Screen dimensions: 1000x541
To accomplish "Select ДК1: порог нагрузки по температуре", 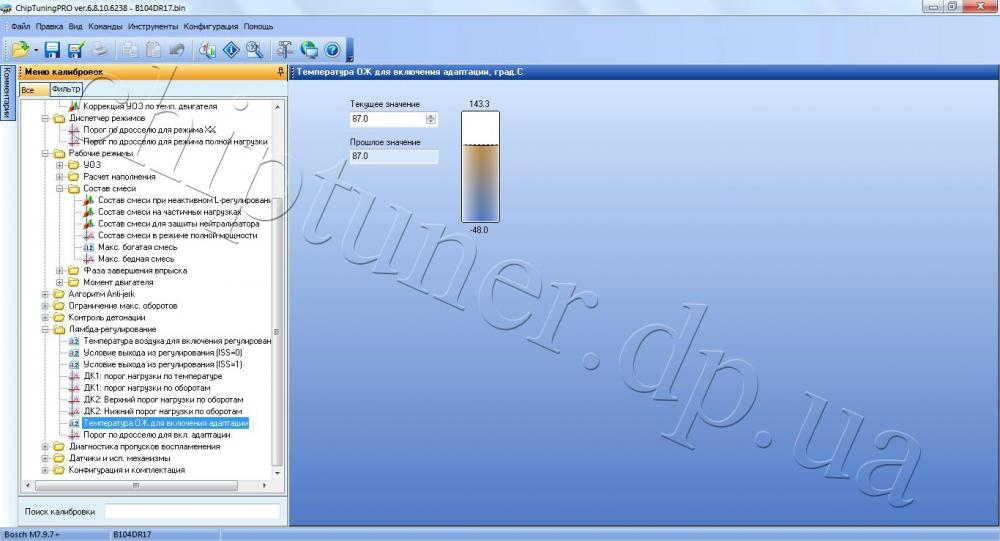I will point(152,376).
